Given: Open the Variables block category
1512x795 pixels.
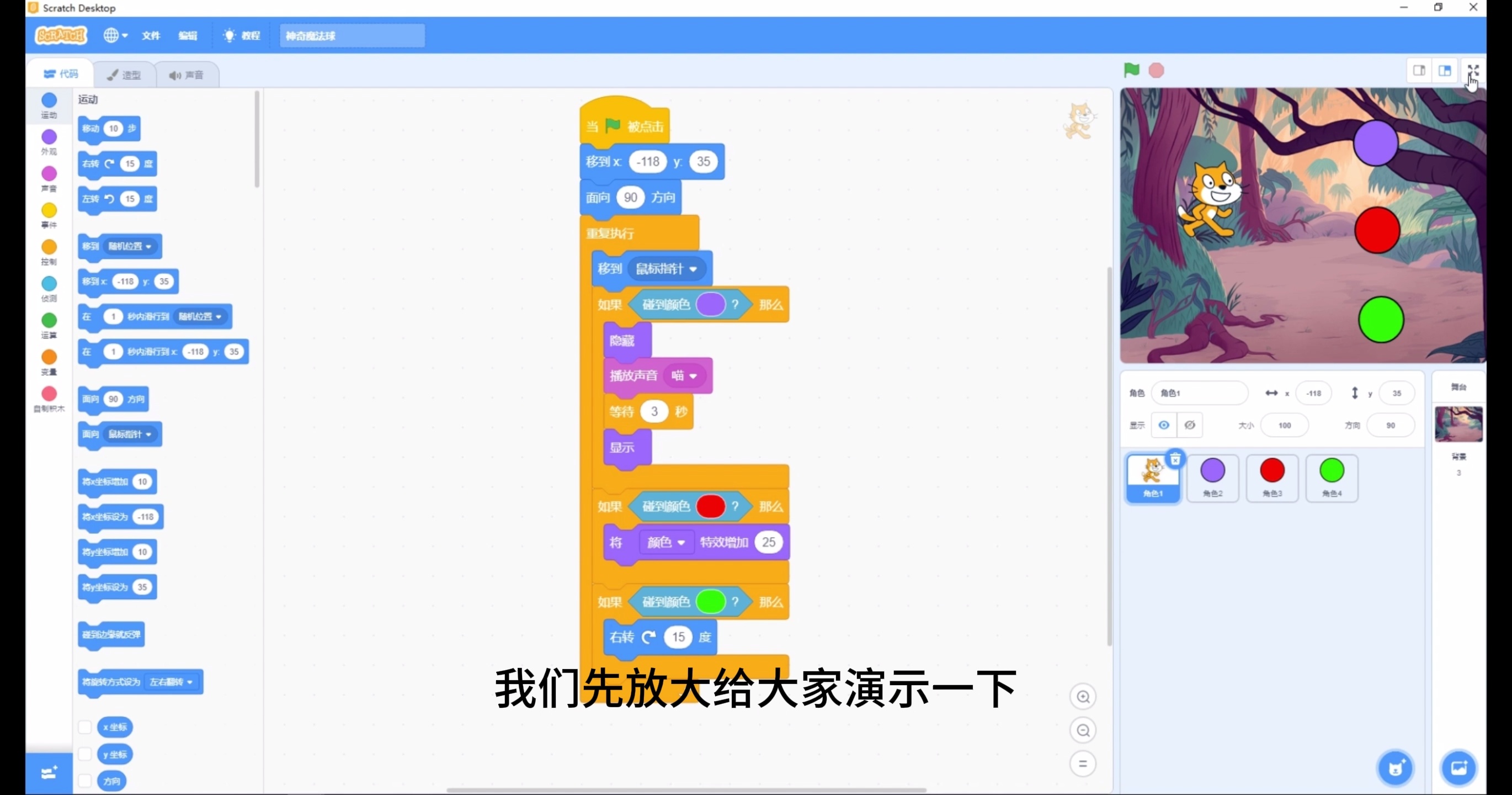Looking at the screenshot, I should point(49,362).
